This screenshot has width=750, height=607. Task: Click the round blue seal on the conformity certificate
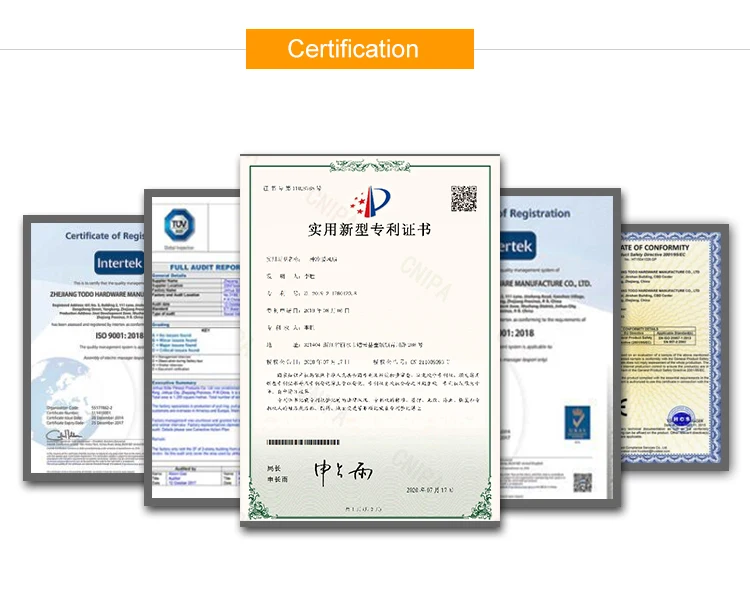point(681,419)
